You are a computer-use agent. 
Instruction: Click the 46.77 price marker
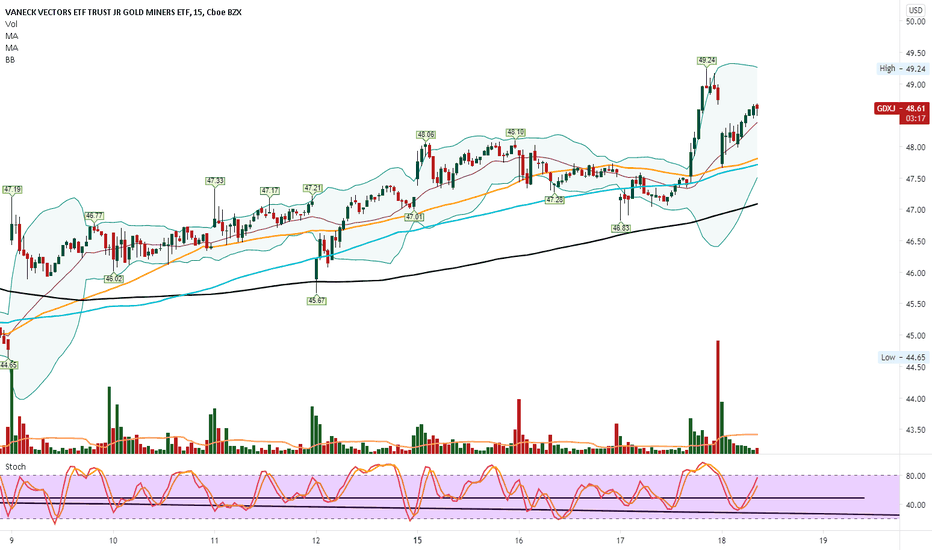94,216
